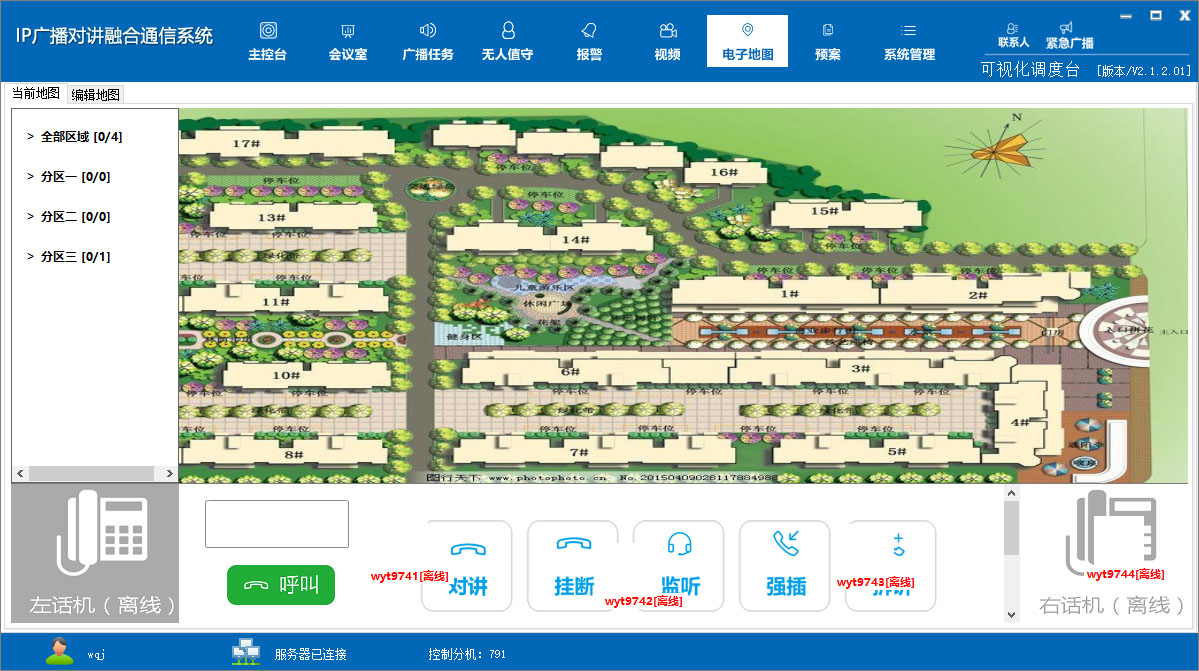The height and width of the screenshot is (671, 1199).
Task: Click the zone tree's left scroll arrow
Action: click(x=20, y=474)
